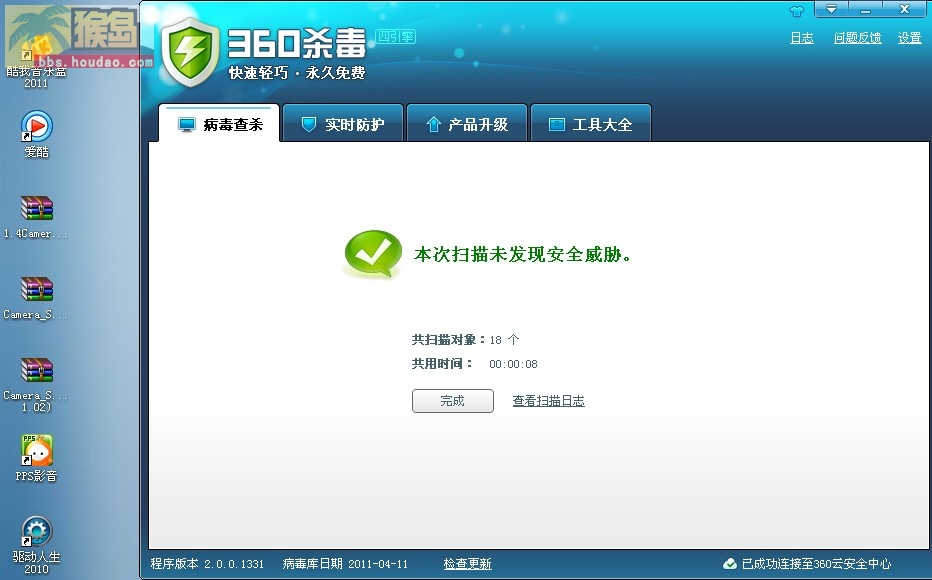Select the PPS影音 desktop icon
The height and width of the screenshot is (580, 932).
click(36, 458)
